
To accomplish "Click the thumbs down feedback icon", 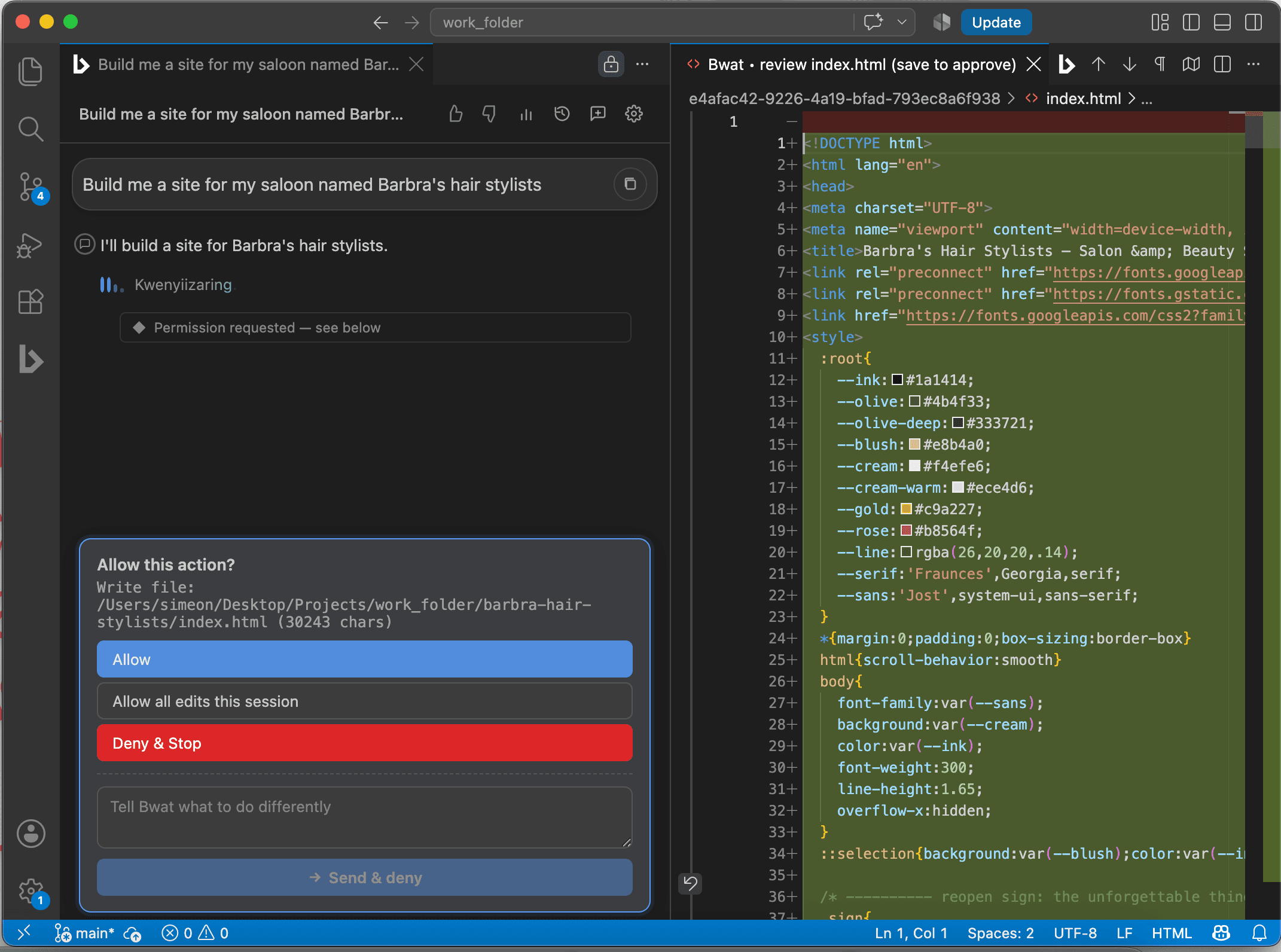I will pos(489,114).
